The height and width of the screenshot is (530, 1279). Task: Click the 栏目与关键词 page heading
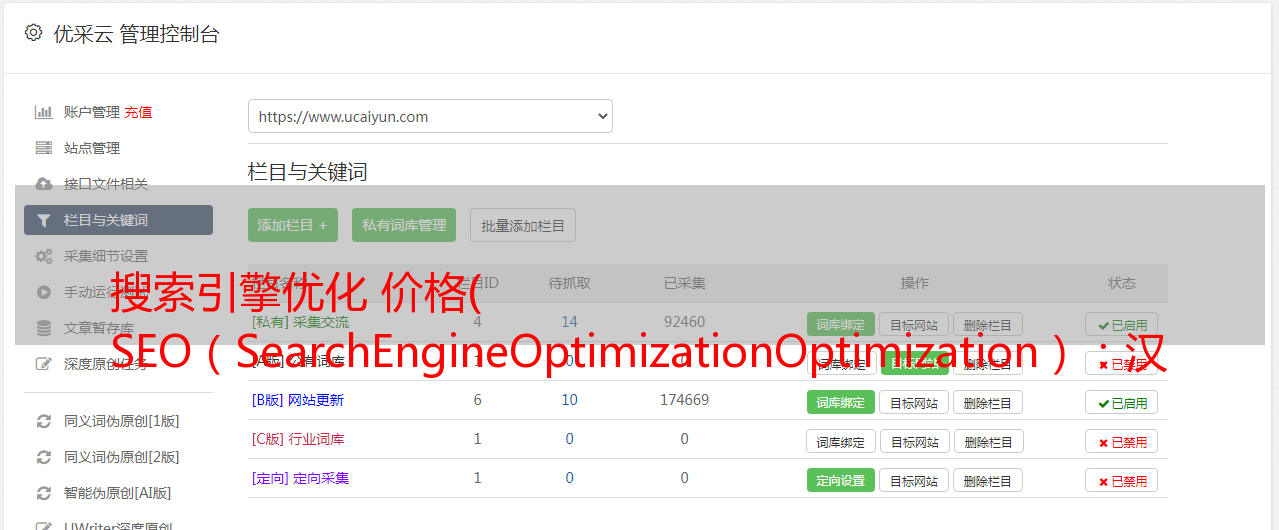point(307,172)
